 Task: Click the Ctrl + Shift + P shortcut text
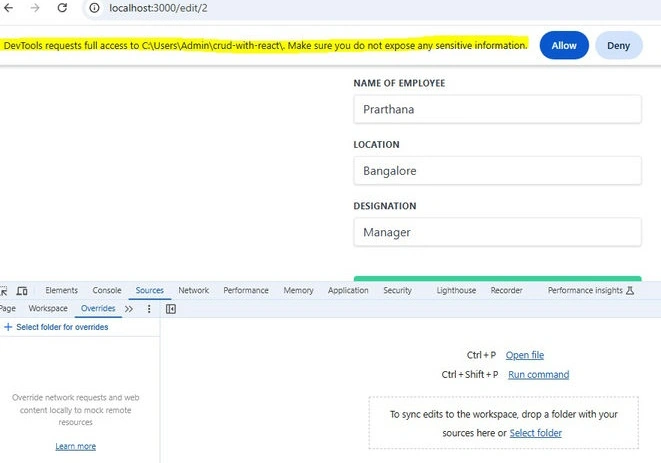click(x=470, y=374)
